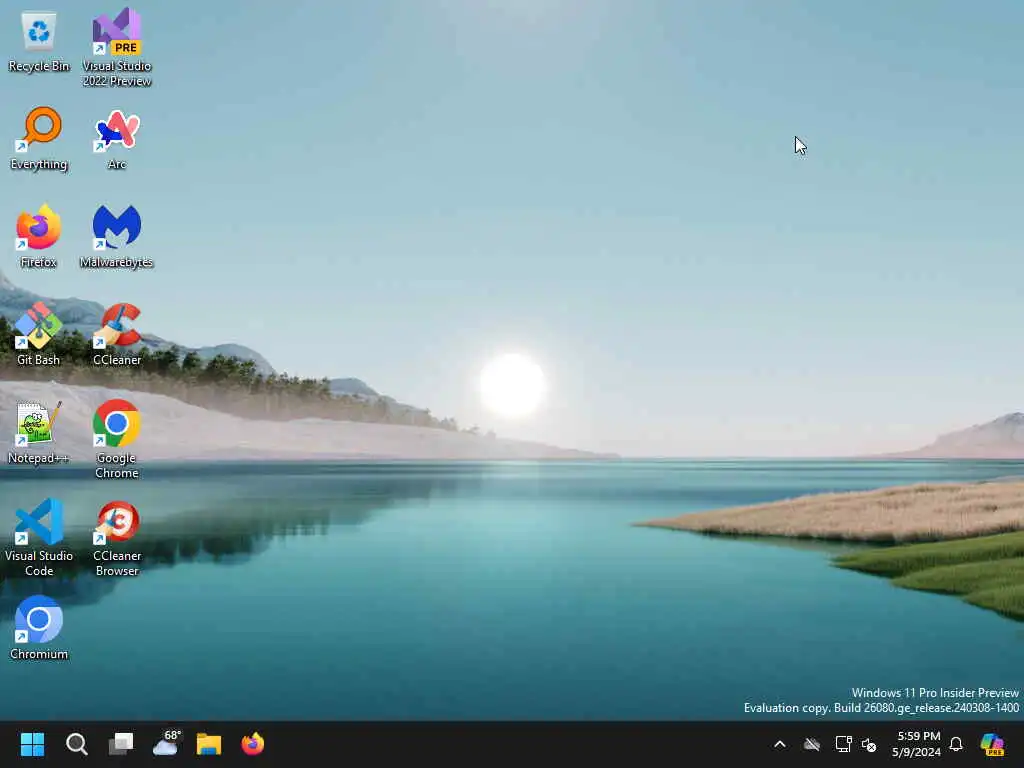
Task: Select the CCleaner desktop shortcut
Action: 116,334
